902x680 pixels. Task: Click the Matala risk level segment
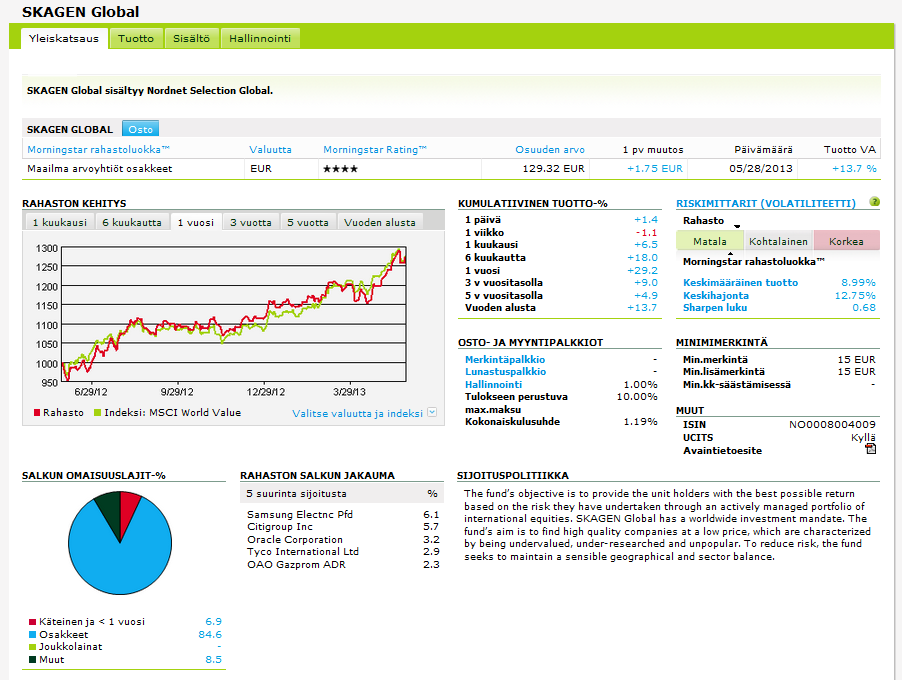point(709,241)
